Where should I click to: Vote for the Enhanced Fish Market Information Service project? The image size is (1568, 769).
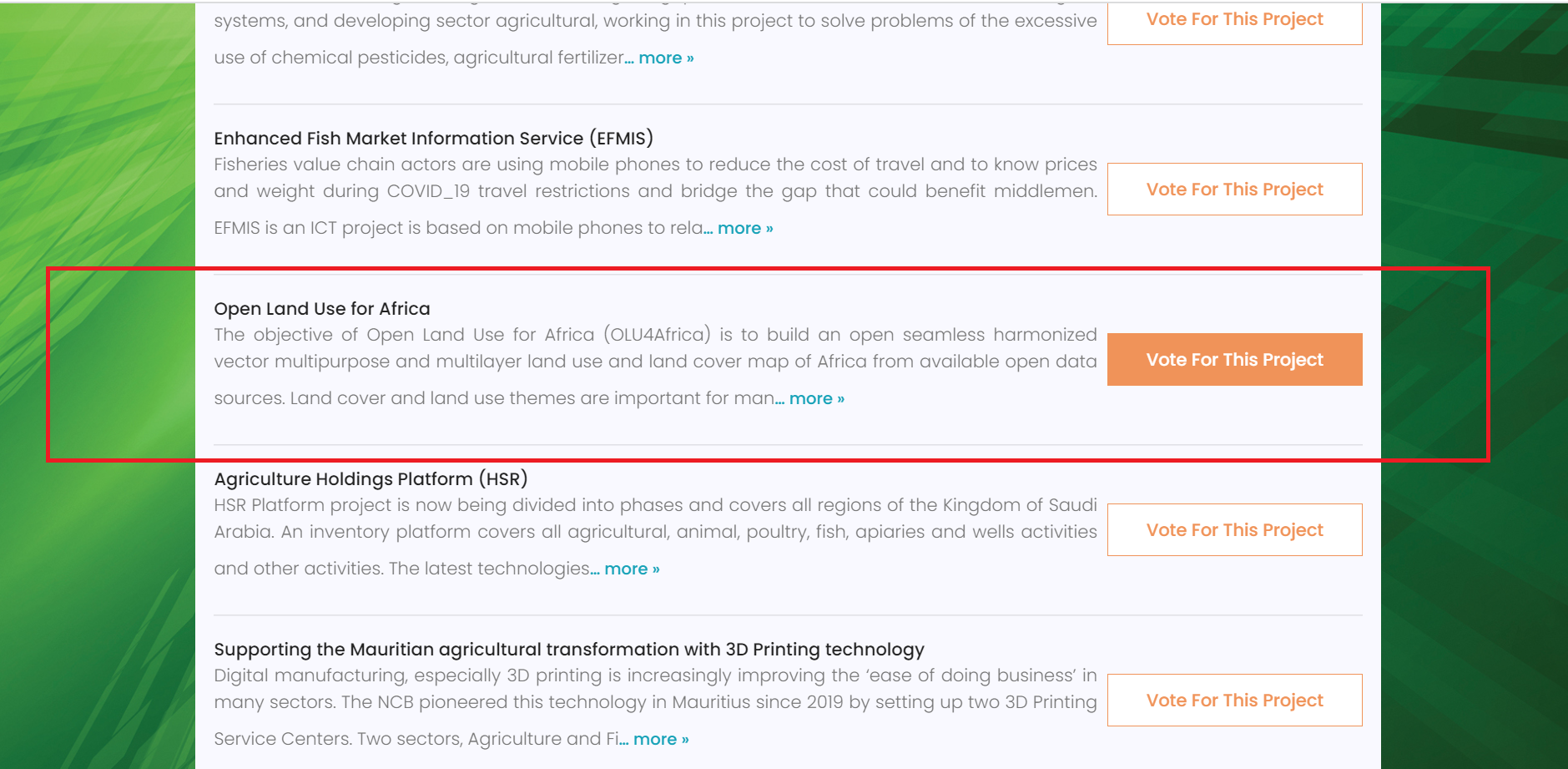(x=1234, y=189)
